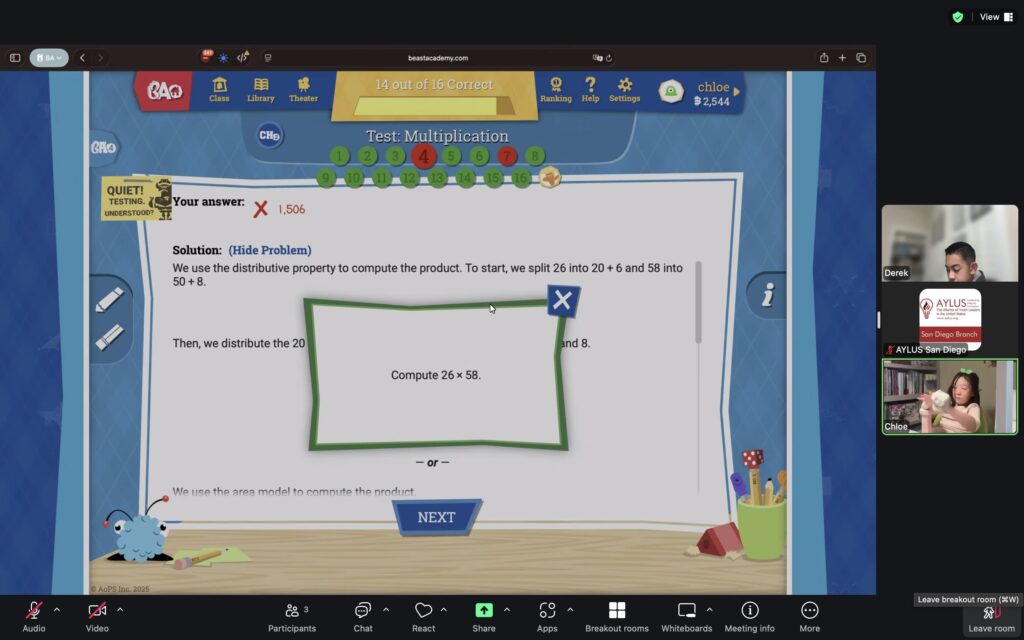
Task: Jump to question 7 in test
Action: (x=507, y=156)
